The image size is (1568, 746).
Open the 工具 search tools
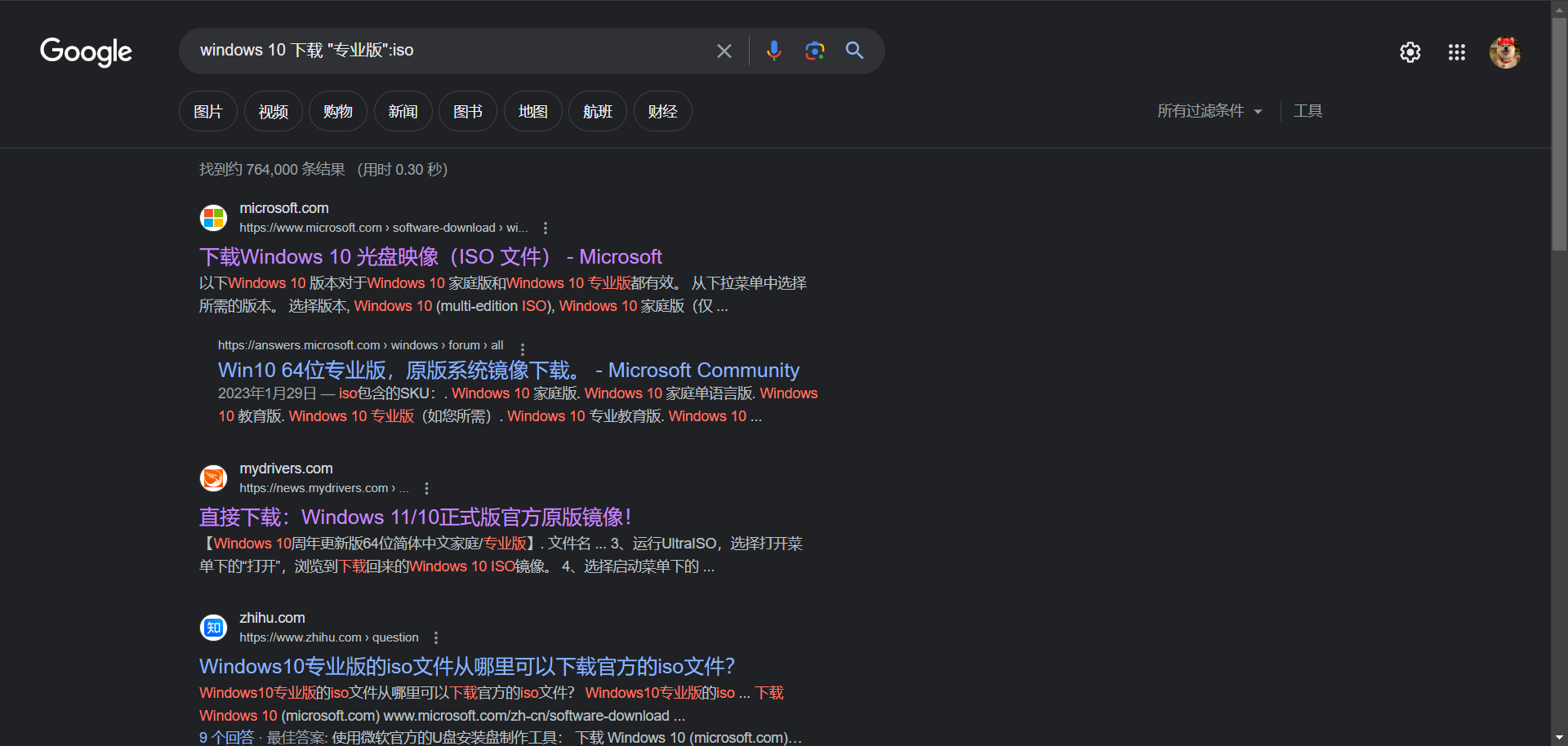pyautogui.click(x=1307, y=111)
